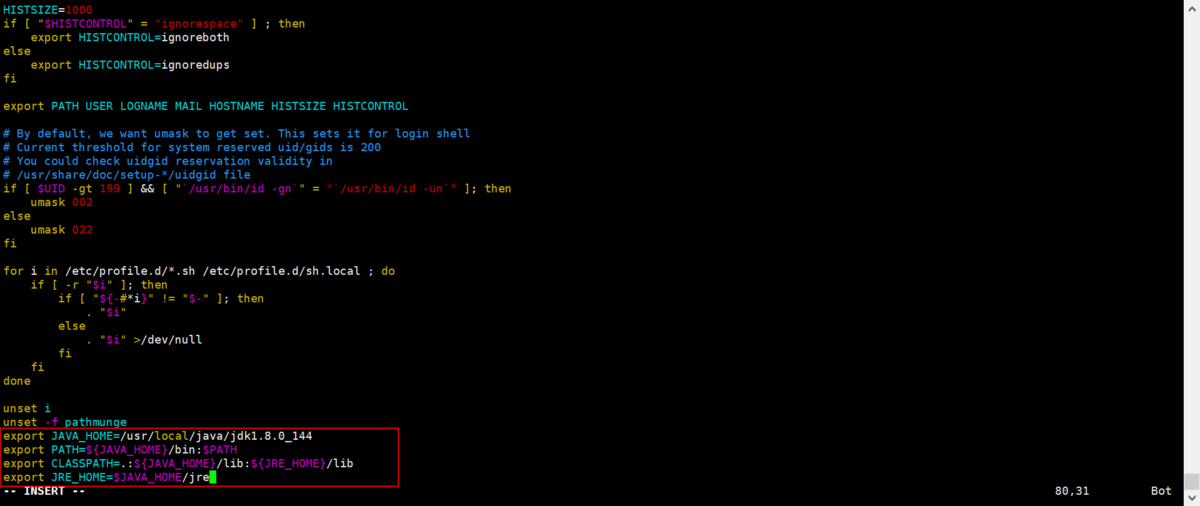
Task: Click the for i in /etc/profile.d line
Action: (x=199, y=271)
